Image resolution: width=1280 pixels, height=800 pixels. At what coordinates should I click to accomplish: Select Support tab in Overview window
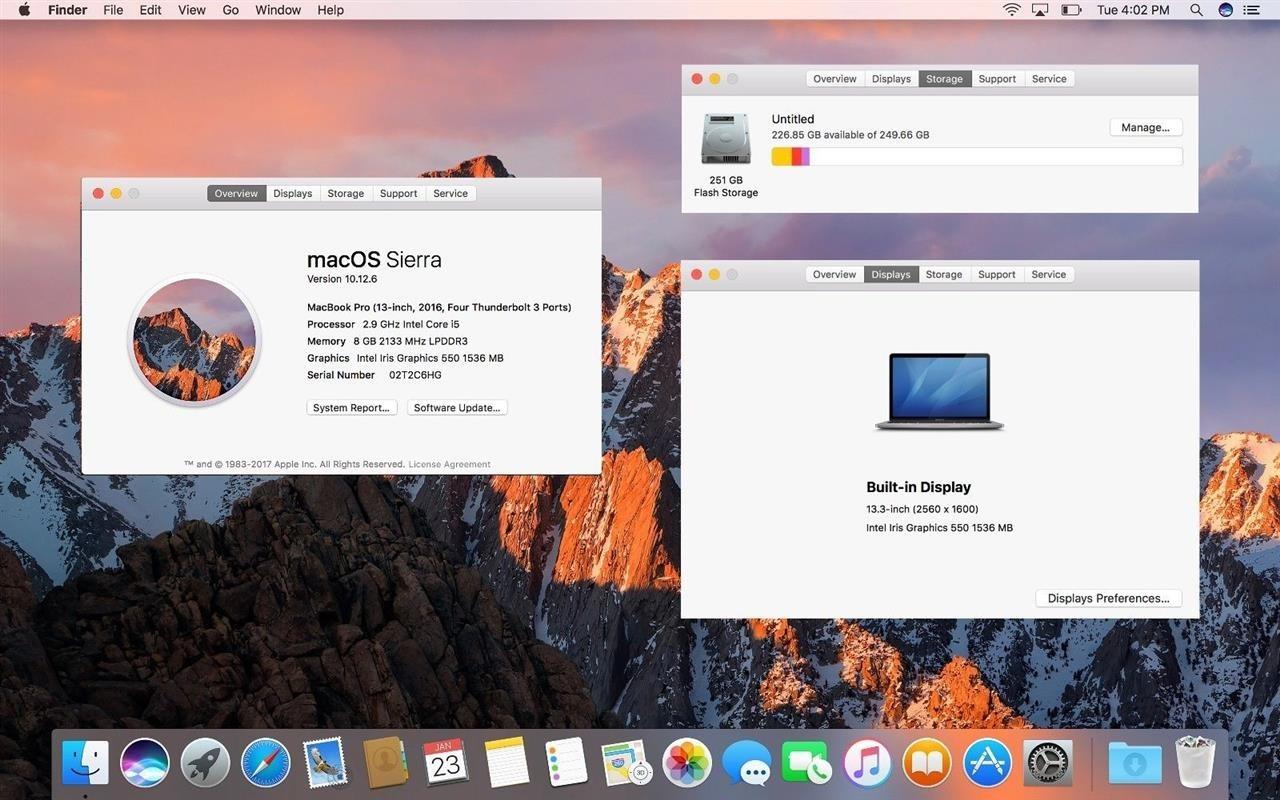[x=398, y=193]
